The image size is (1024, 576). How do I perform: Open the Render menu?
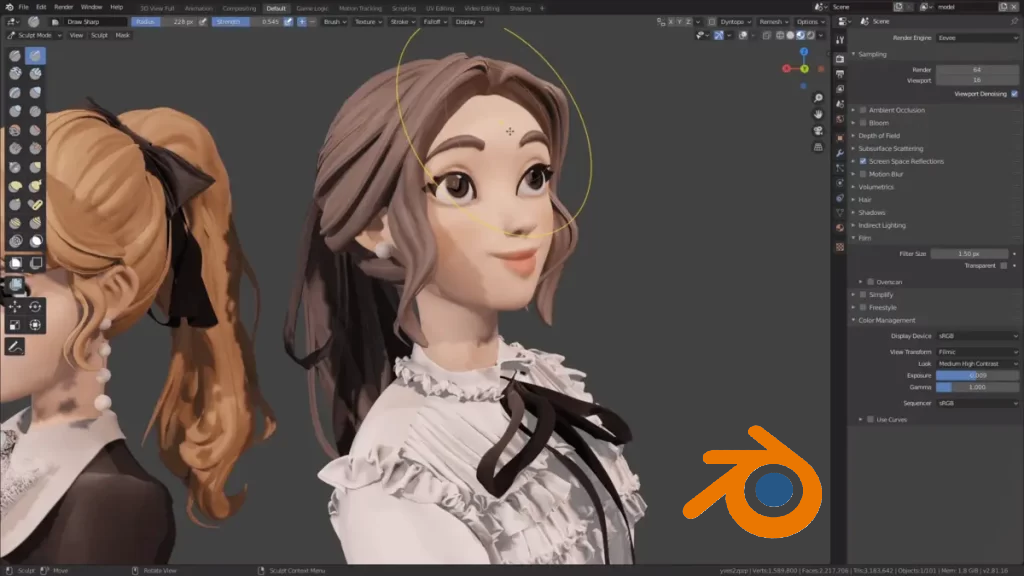pyautogui.click(x=63, y=7)
